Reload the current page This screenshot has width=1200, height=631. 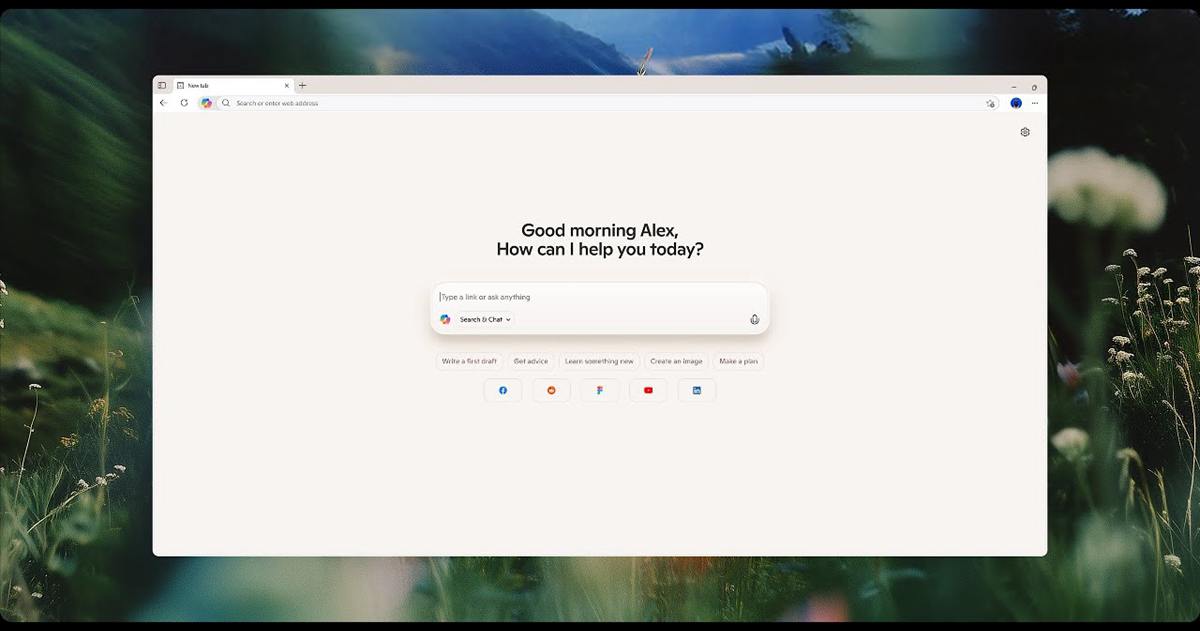(183, 103)
